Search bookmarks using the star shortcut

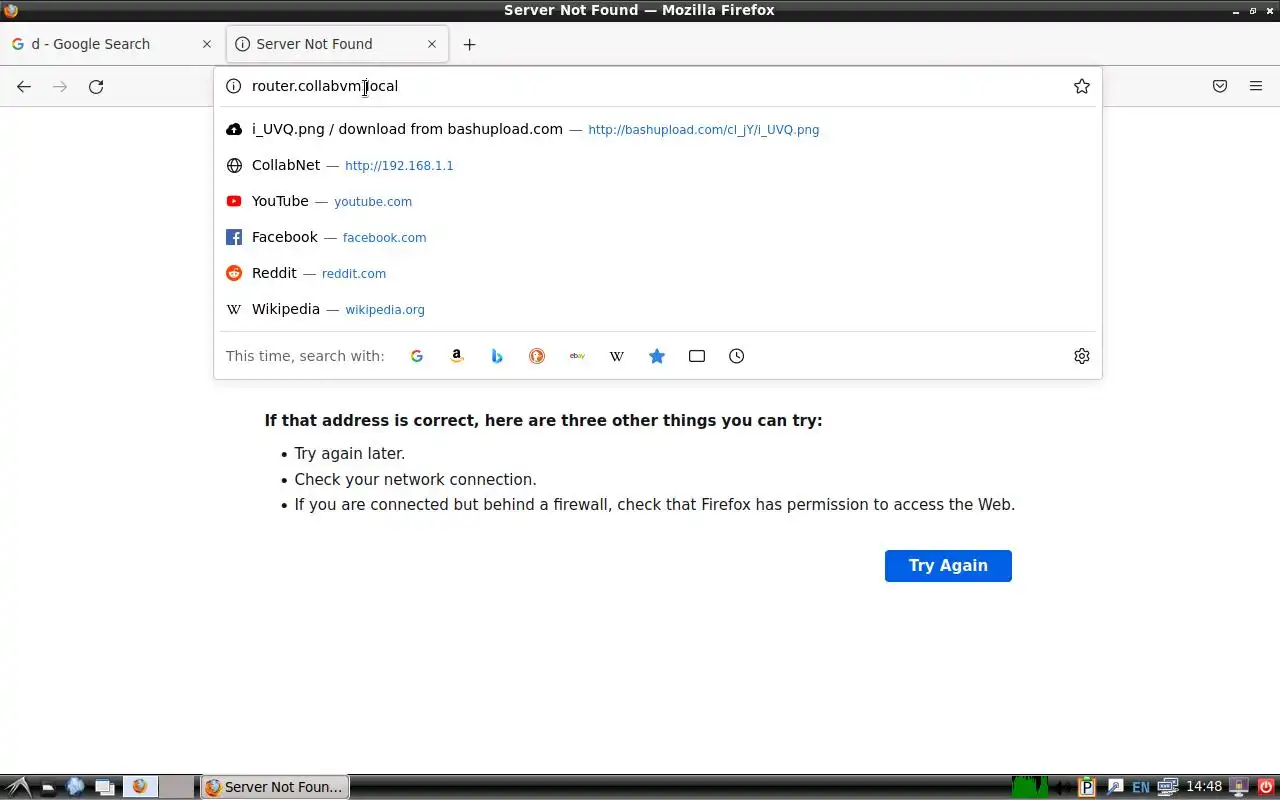(x=657, y=356)
